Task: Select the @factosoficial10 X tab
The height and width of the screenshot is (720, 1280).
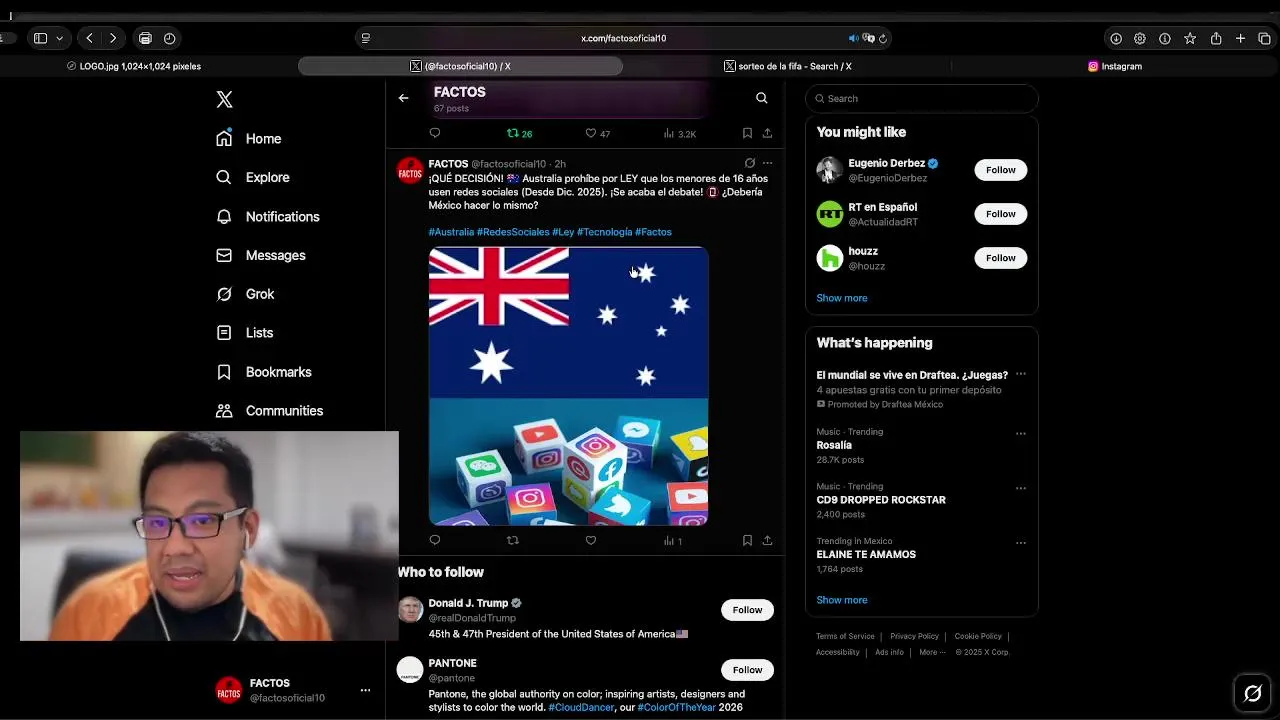Action: click(x=460, y=66)
